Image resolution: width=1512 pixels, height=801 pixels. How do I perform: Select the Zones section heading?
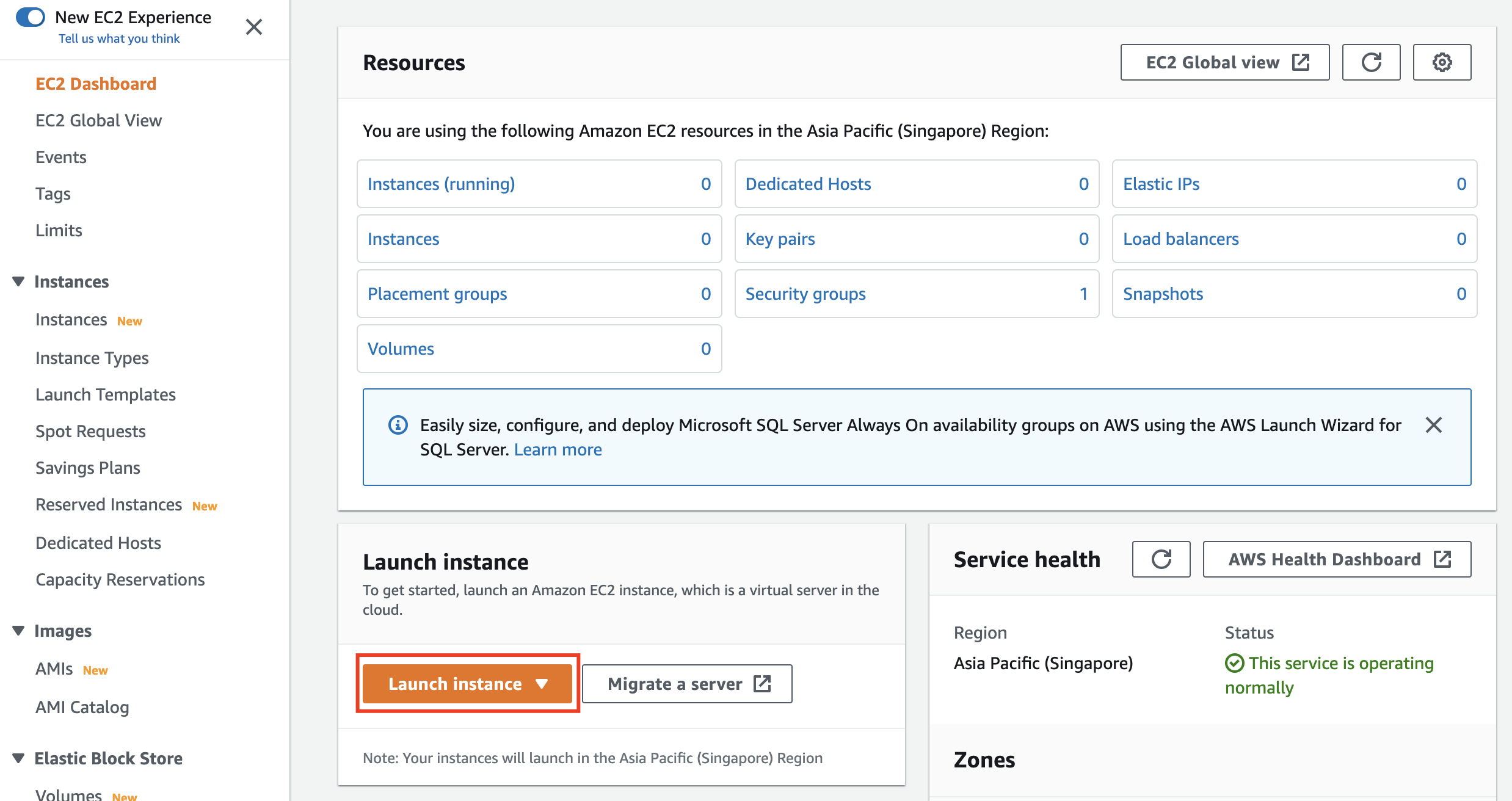pyautogui.click(x=984, y=760)
